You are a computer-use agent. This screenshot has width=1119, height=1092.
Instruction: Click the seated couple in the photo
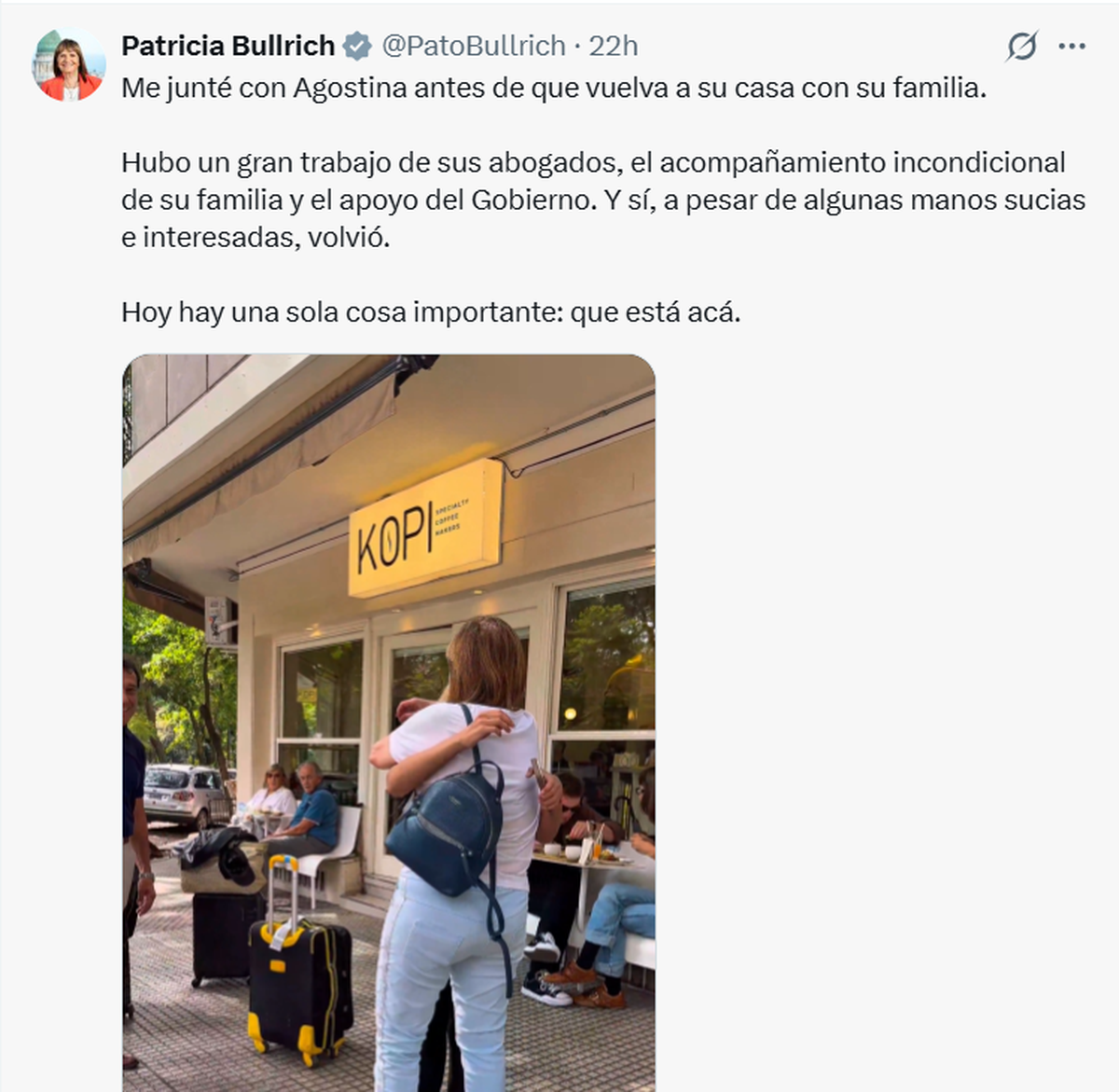pyautogui.click(x=294, y=808)
